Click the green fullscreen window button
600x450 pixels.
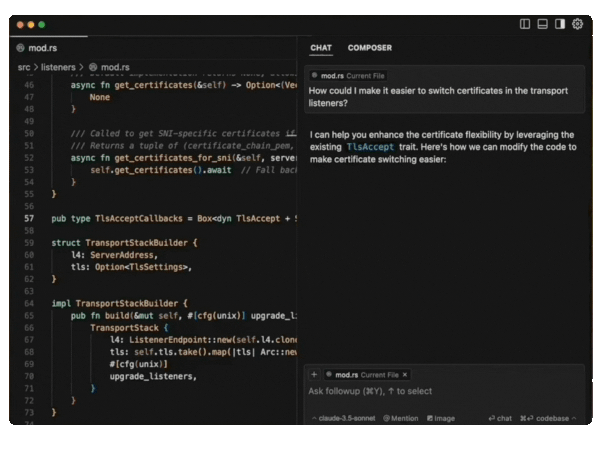point(42,24)
